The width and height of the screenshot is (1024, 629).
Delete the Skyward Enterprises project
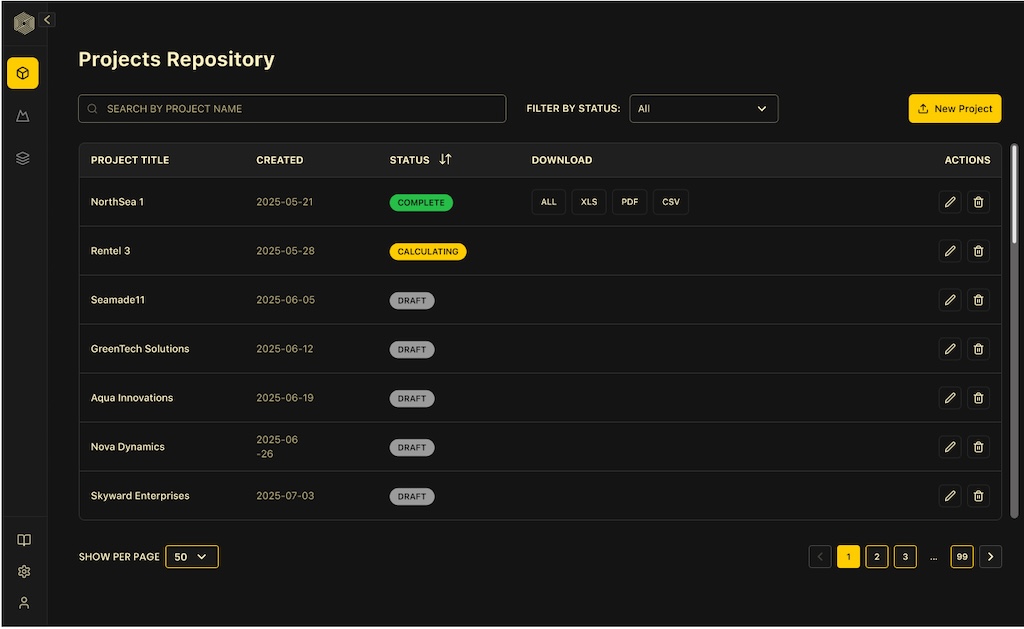click(978, 495)
